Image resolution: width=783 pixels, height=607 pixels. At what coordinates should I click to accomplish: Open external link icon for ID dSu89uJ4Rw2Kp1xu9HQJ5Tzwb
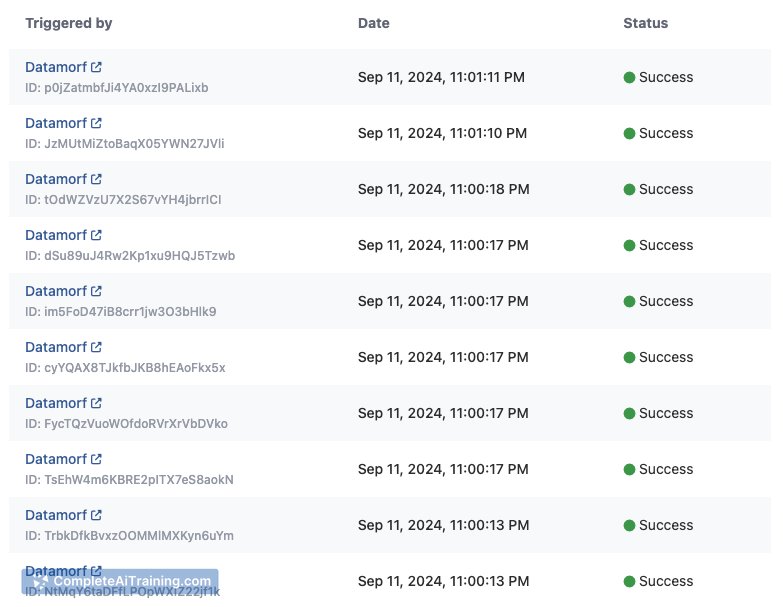click(x=96, y=235)
